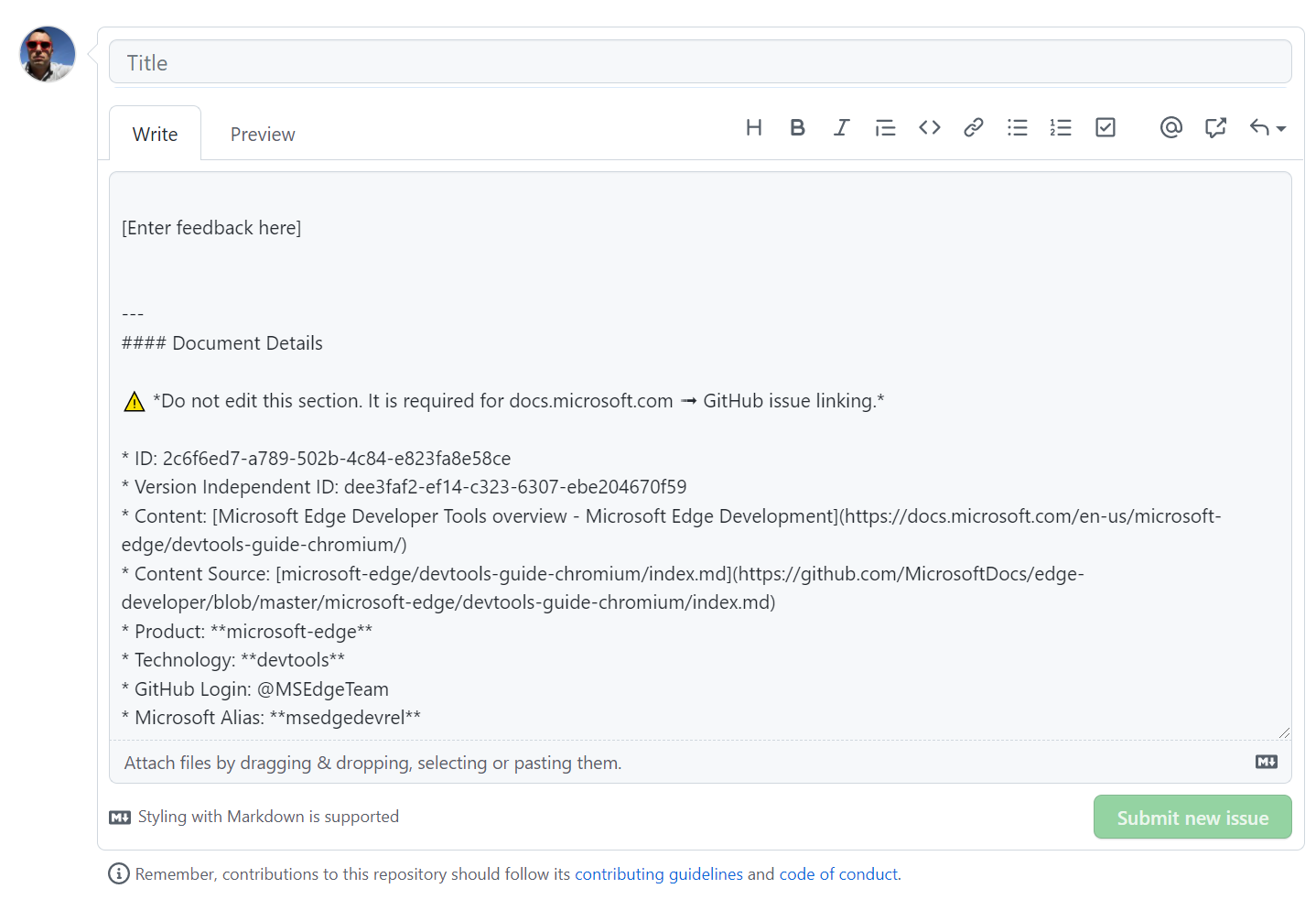Click the info icon beside Remember notice
Viewport: 1316px width, 921px height.
119,873
